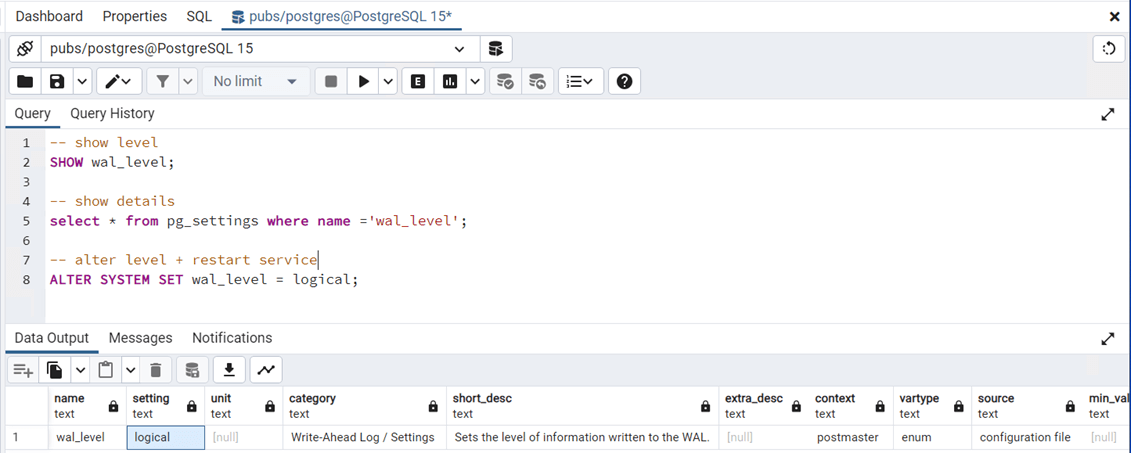Click the Rollback transaction icon
This screenshot has width=1131, height=453.
pos(537,82)
